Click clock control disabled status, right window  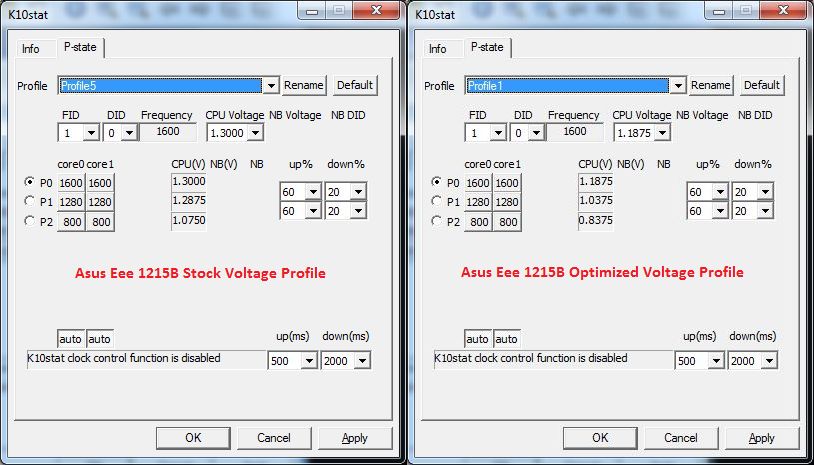coord(553,359)
